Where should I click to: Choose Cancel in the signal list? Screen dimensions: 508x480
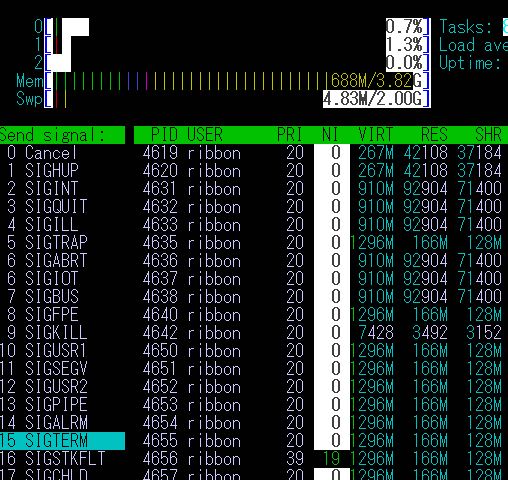tap(62, 153)
